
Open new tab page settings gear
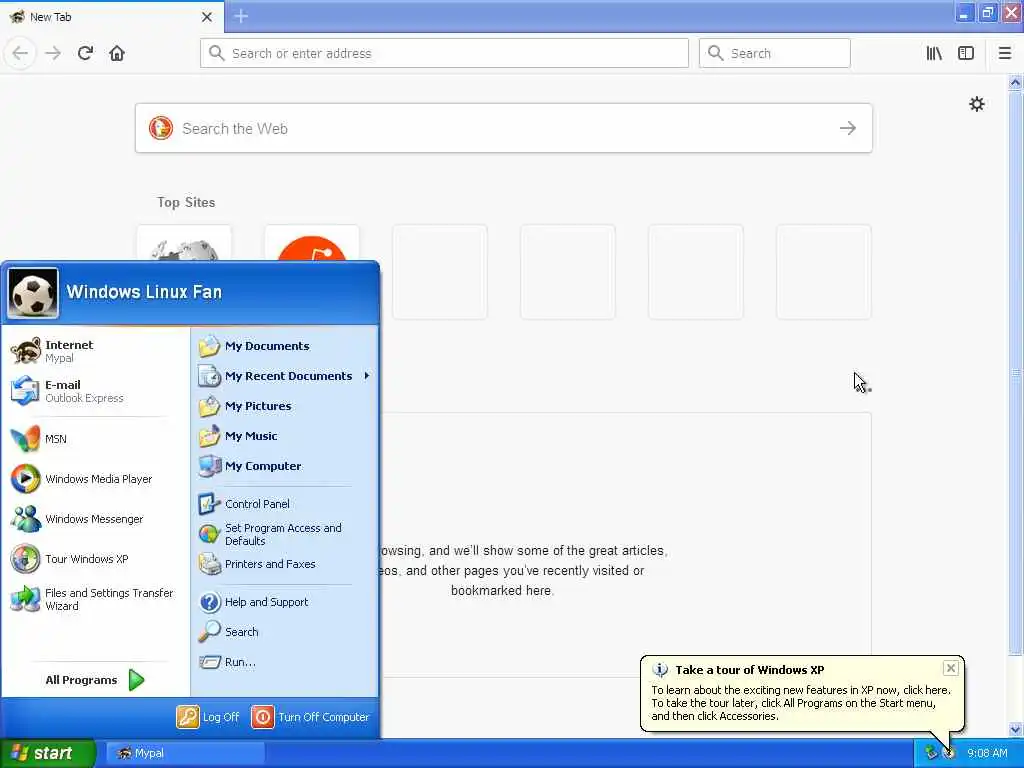(976, 104)
